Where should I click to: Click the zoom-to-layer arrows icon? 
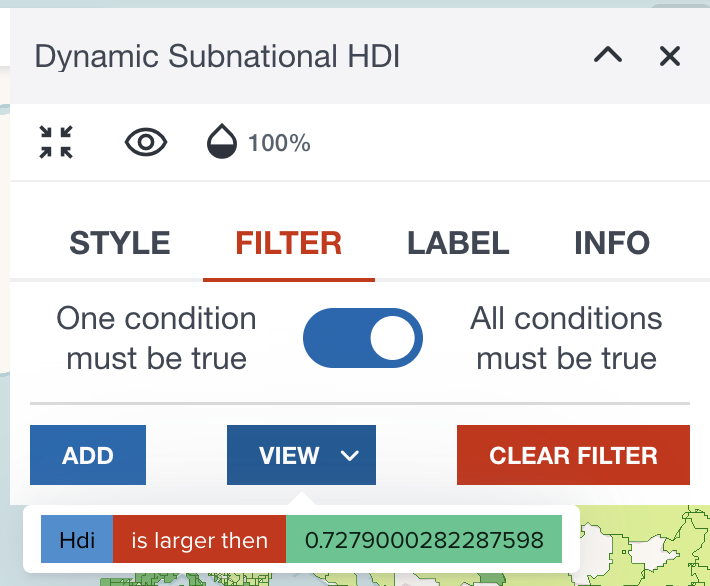point(56,142)
